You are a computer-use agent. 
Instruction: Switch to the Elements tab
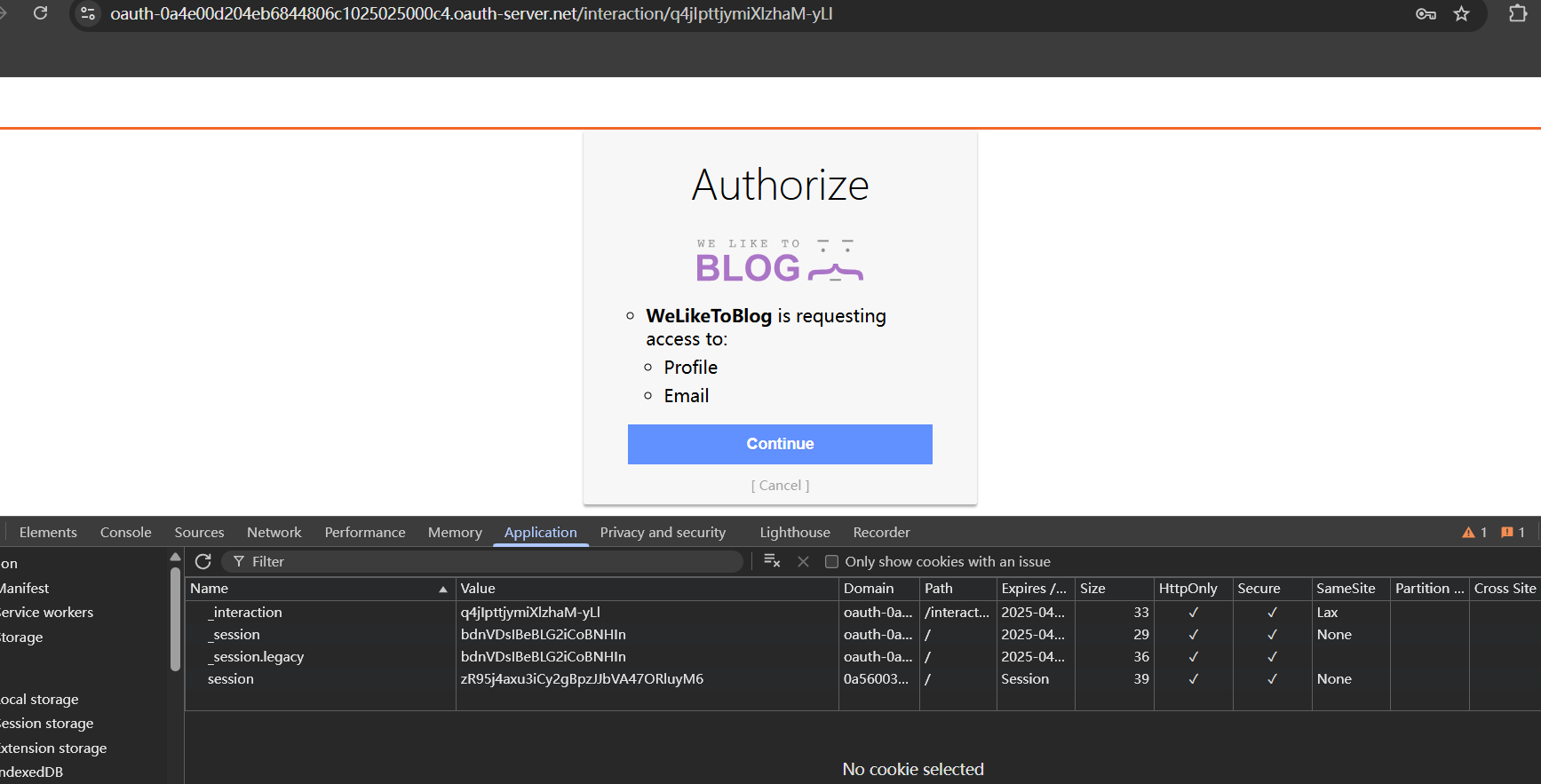pyautogui.click(x=48, y=533)
